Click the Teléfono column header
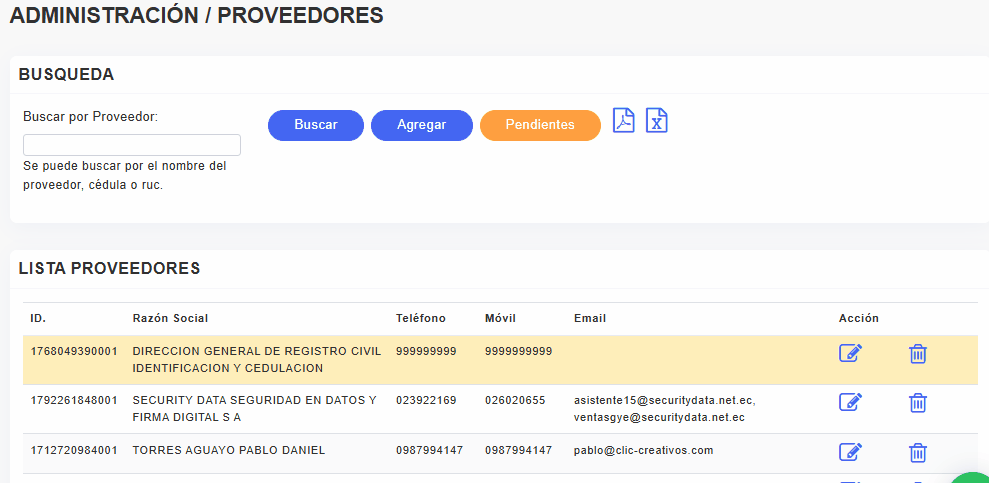Screen dimensions: 989x483 (420, 318)
